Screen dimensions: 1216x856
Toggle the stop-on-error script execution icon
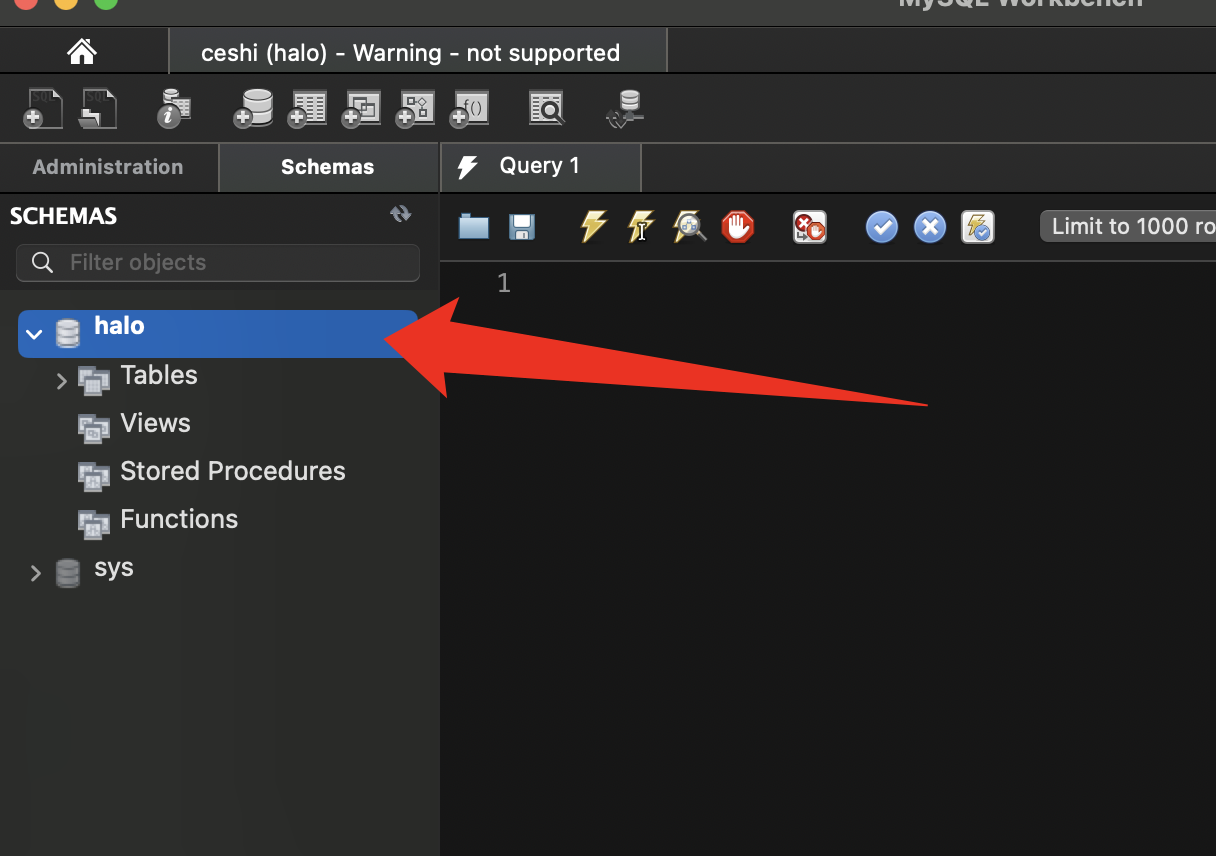click(808, 227)
